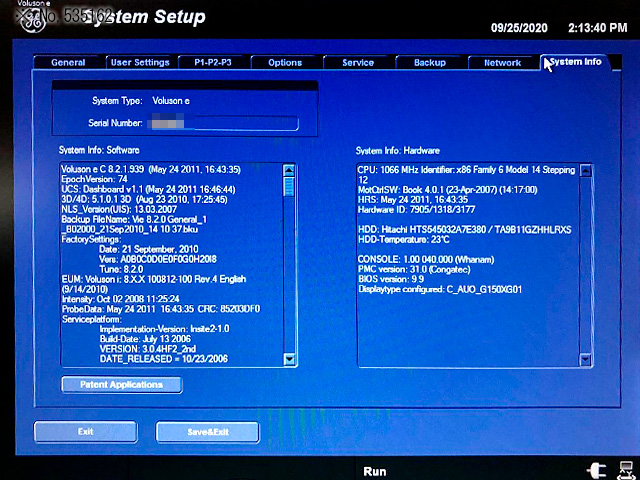The width and height of the screenshot is (640, 480).
Task: Click the 'ProbeData' CRC line
Action: tap(161, 309)
